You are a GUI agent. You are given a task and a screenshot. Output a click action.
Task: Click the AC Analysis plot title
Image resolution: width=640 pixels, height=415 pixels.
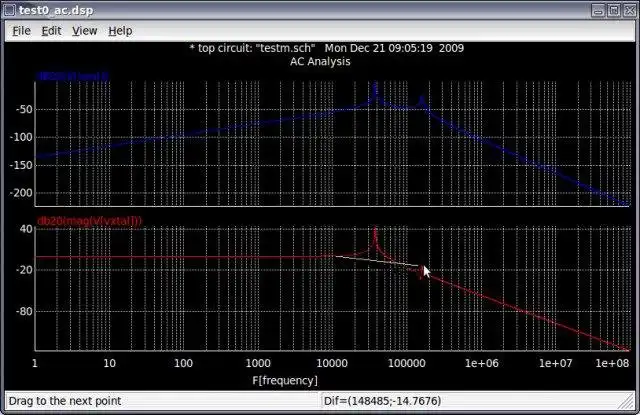320,62
